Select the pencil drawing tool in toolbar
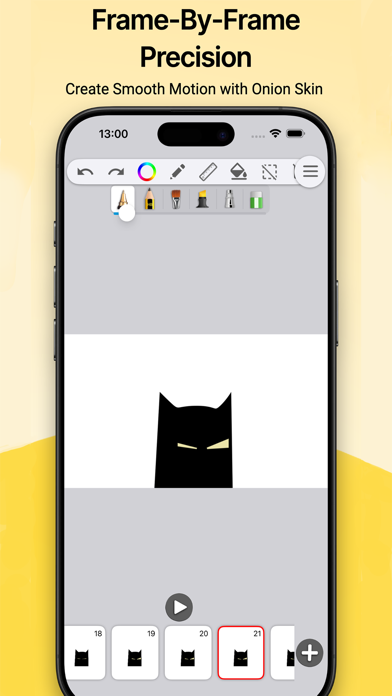The width and height of the screenshot is (392, 696). (178, 172)
